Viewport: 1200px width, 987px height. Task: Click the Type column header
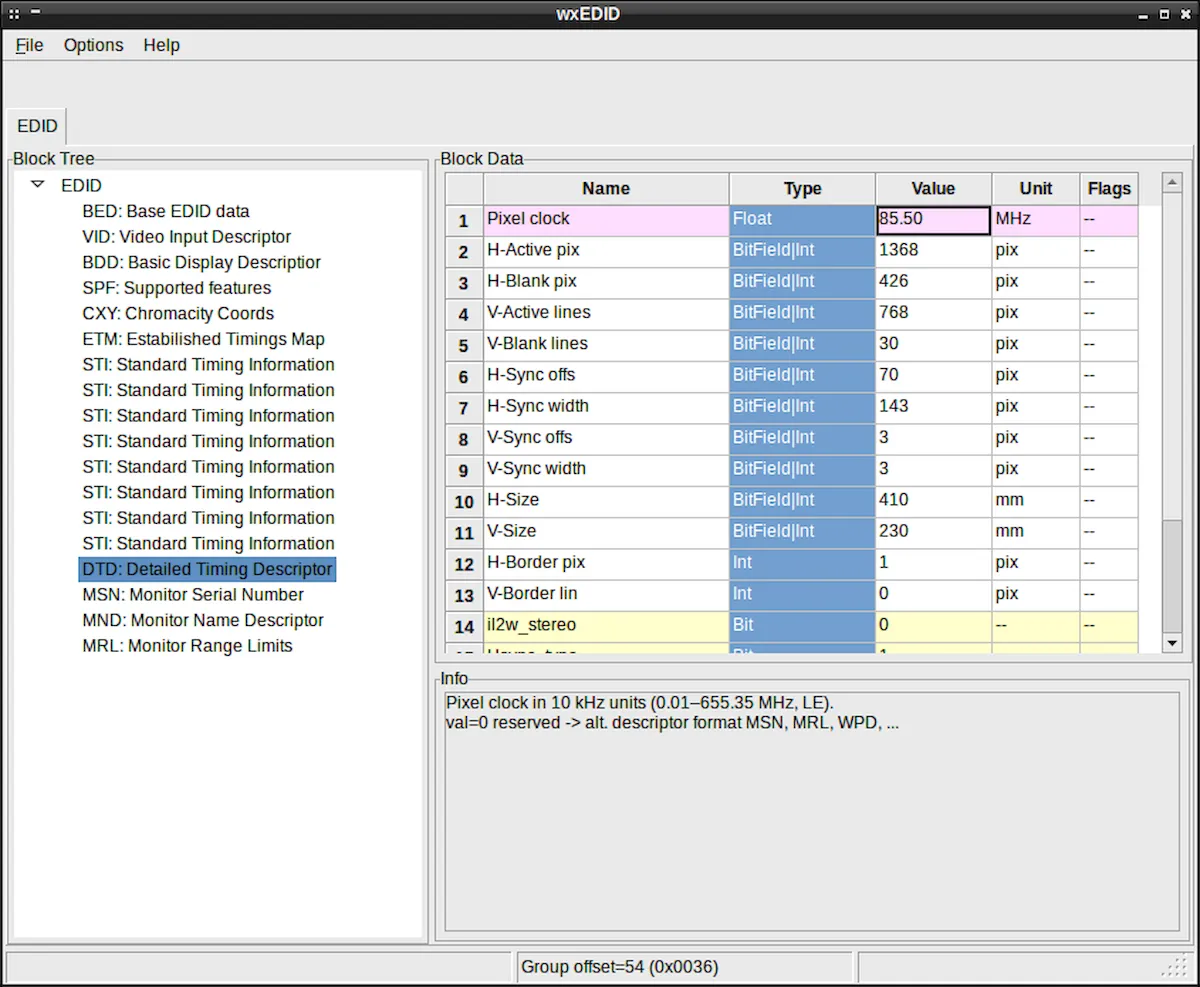tap(802, 188)
